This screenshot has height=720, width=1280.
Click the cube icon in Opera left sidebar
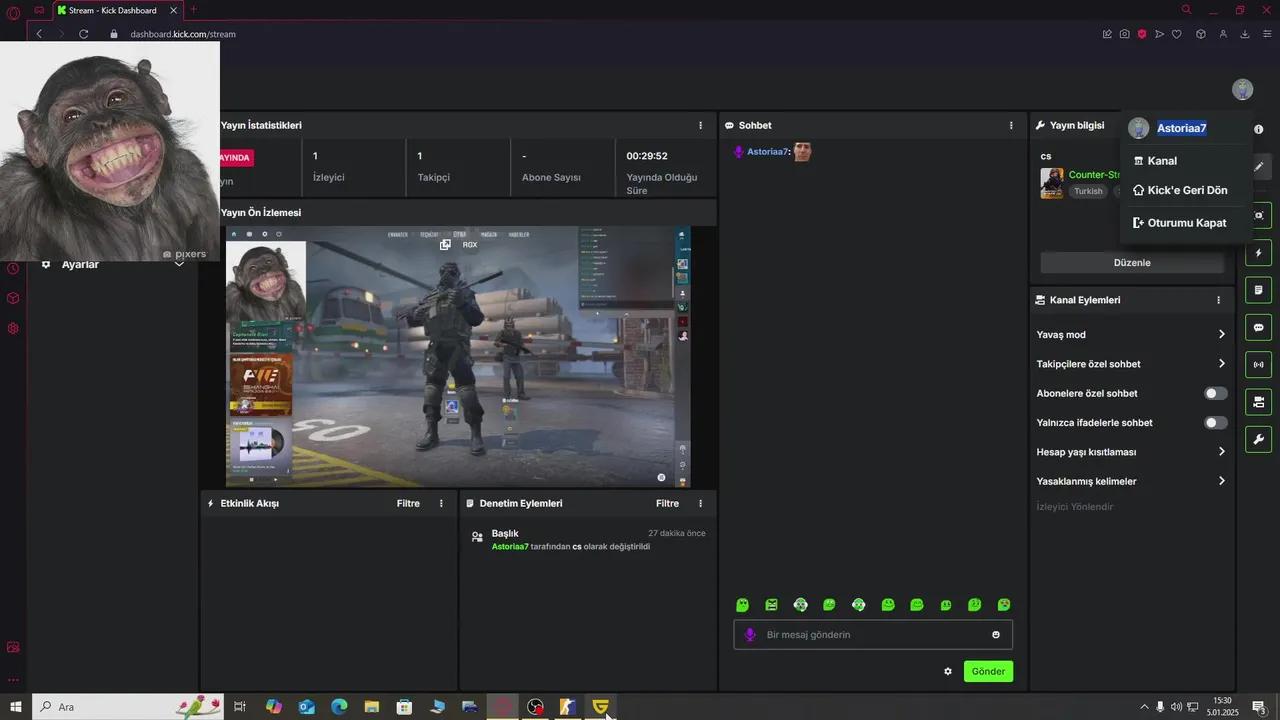point(13,298)
